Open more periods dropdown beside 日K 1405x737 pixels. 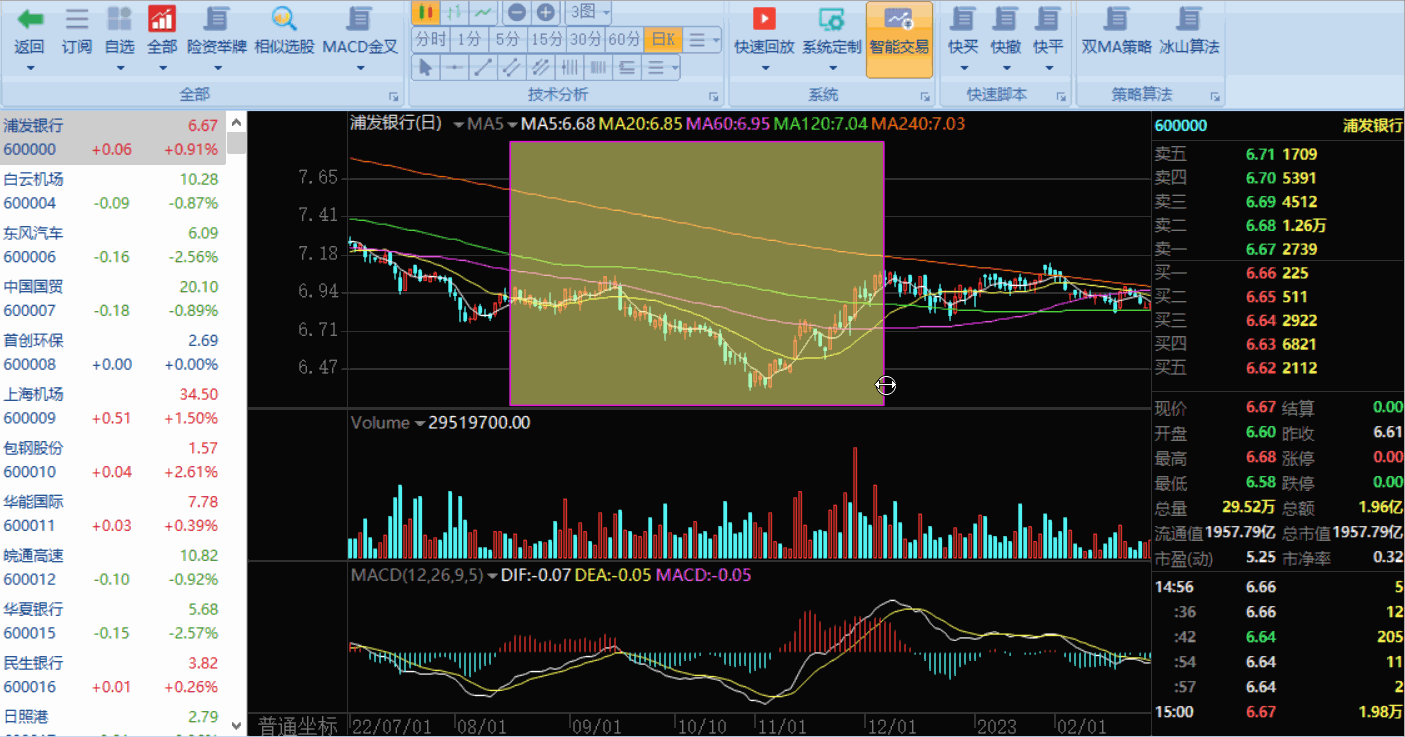pyautogui.click(x=704, y=39)
